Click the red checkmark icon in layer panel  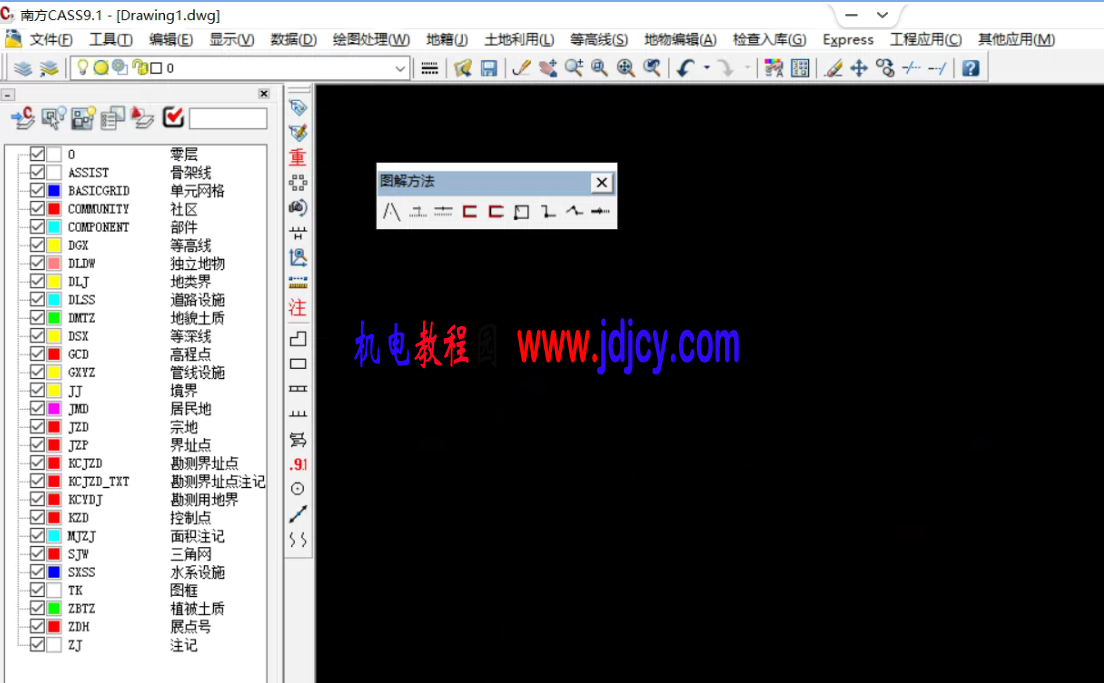[172, 118]
